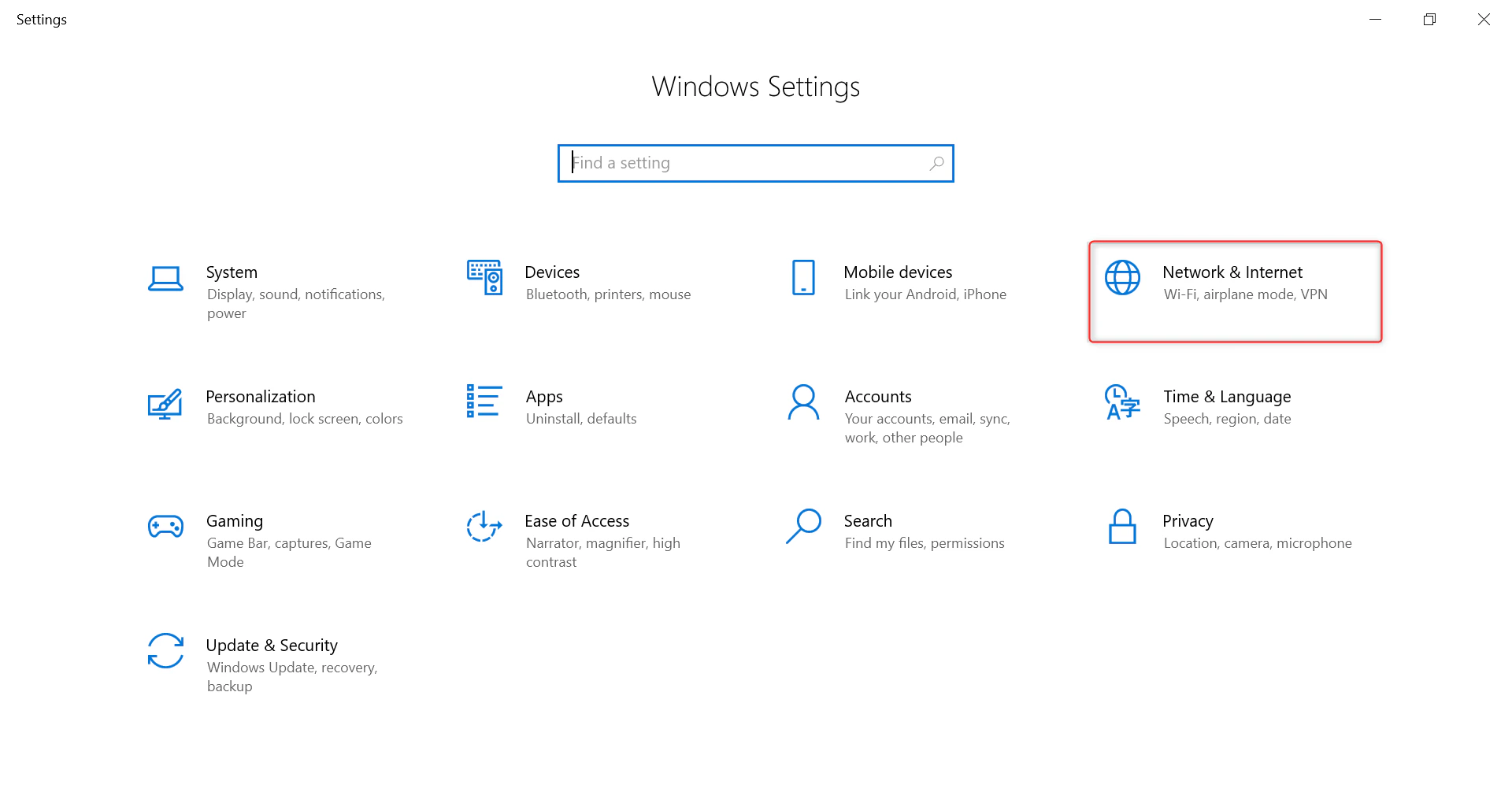Click 'Wi-Fi, airplane mode, VPN' description
1512x803 pixels.
1246,294
